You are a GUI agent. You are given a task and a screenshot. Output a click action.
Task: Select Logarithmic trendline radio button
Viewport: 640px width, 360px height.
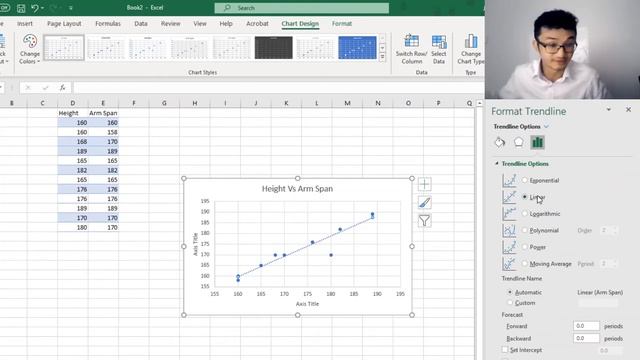coord(525,213)
